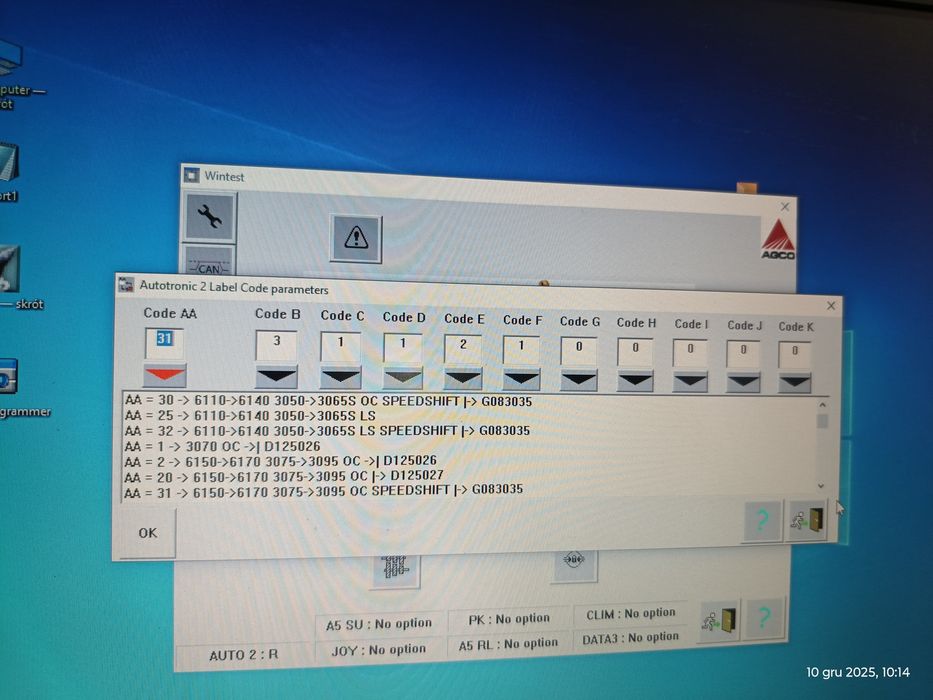Viewport: 933px width, 700px height.
Task: Open the Code C dropdown arrow
Action: [x=341, y=378]
